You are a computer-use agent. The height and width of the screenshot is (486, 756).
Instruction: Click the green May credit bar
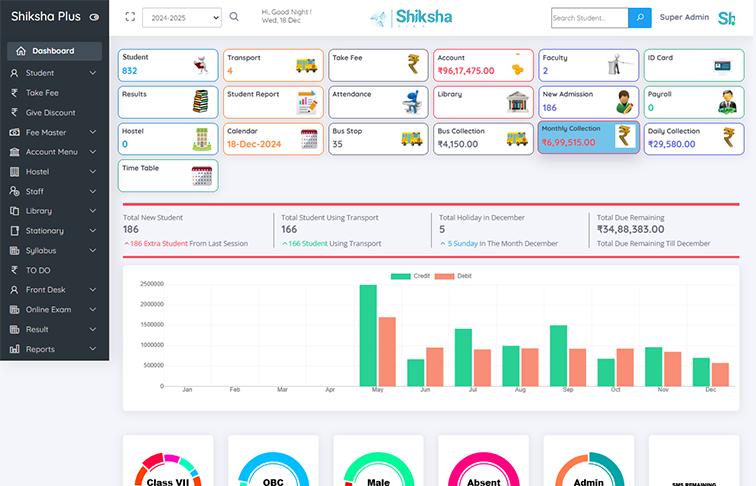point(368,336)
